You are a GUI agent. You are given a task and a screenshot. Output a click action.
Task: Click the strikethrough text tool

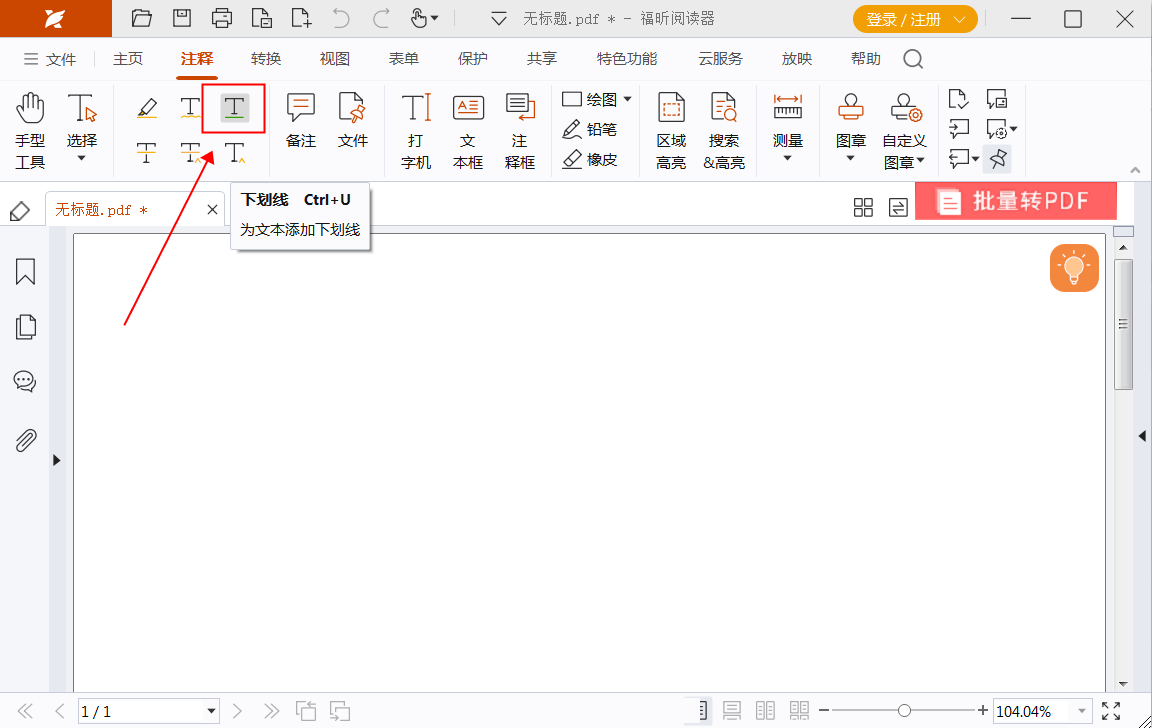147,153
